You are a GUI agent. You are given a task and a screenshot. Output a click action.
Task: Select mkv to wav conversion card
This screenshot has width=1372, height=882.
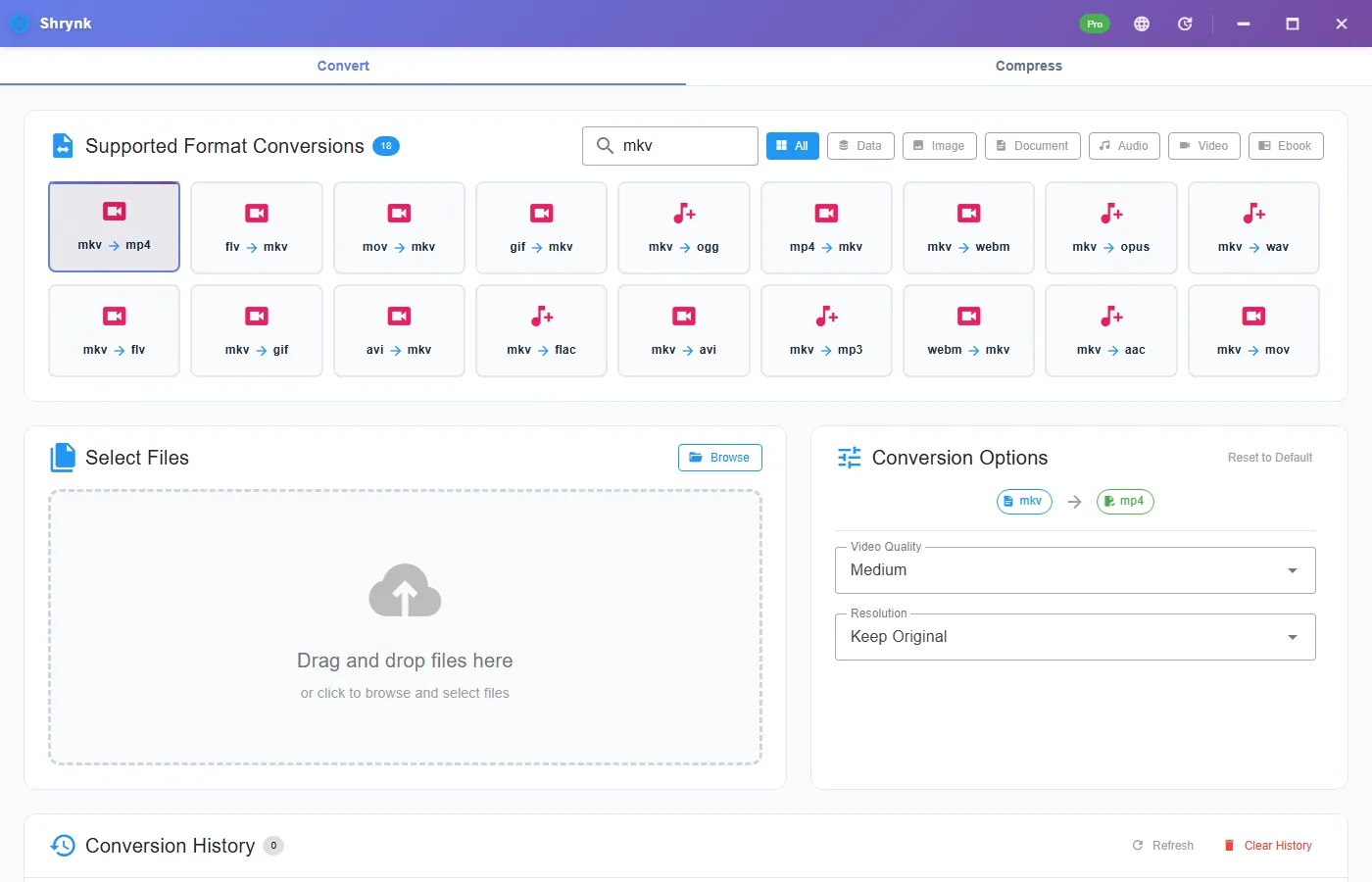pos(1253,227)
